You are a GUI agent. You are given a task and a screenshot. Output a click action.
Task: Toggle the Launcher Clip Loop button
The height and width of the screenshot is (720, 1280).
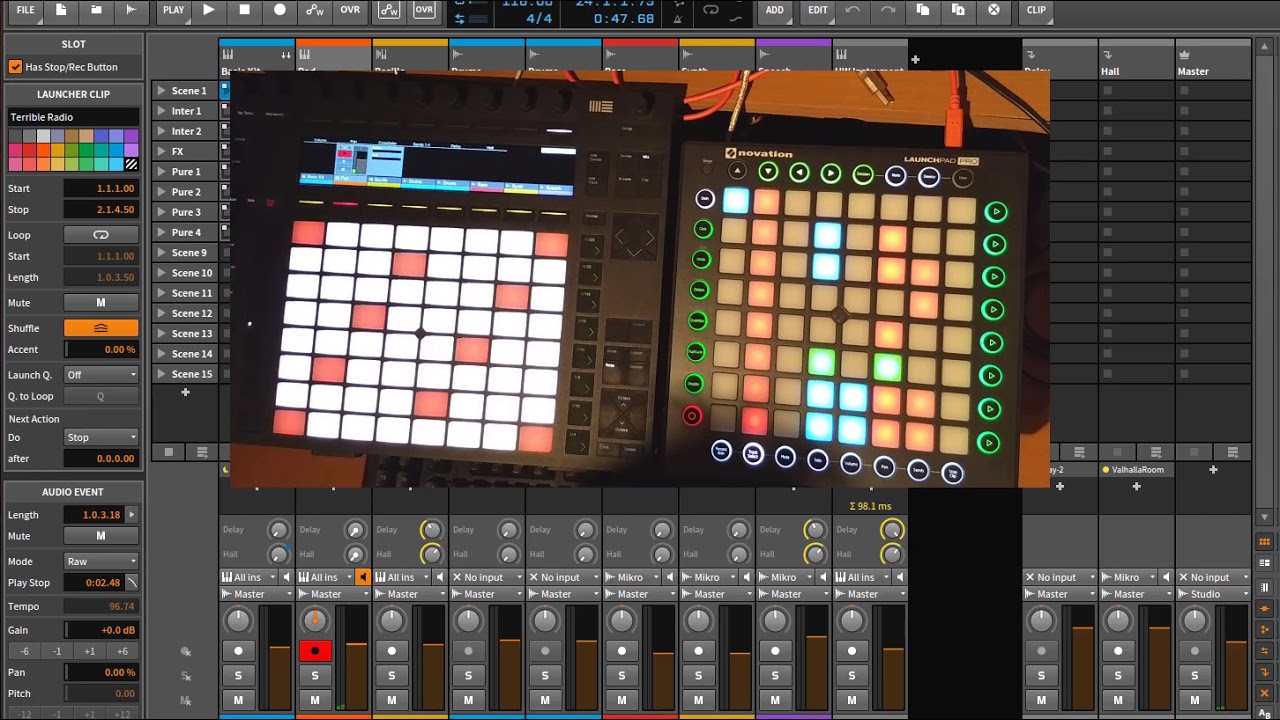coord(101,235)
